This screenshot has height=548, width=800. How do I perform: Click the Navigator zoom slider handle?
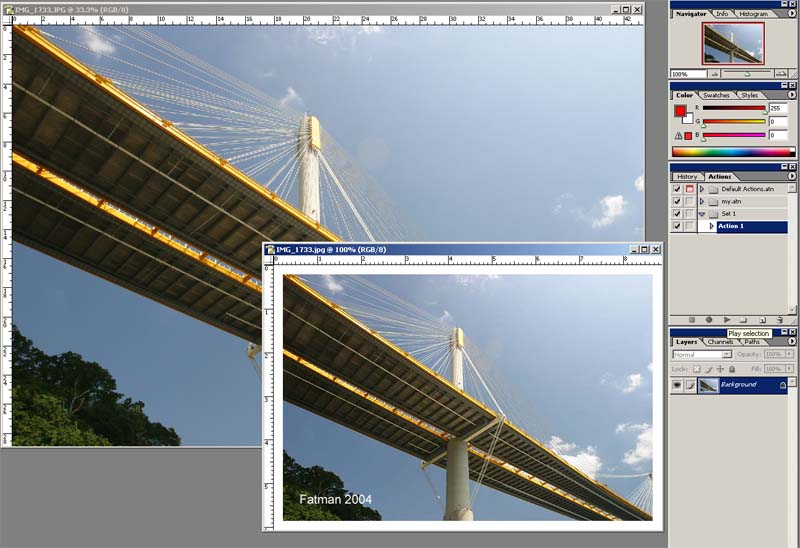747,74
